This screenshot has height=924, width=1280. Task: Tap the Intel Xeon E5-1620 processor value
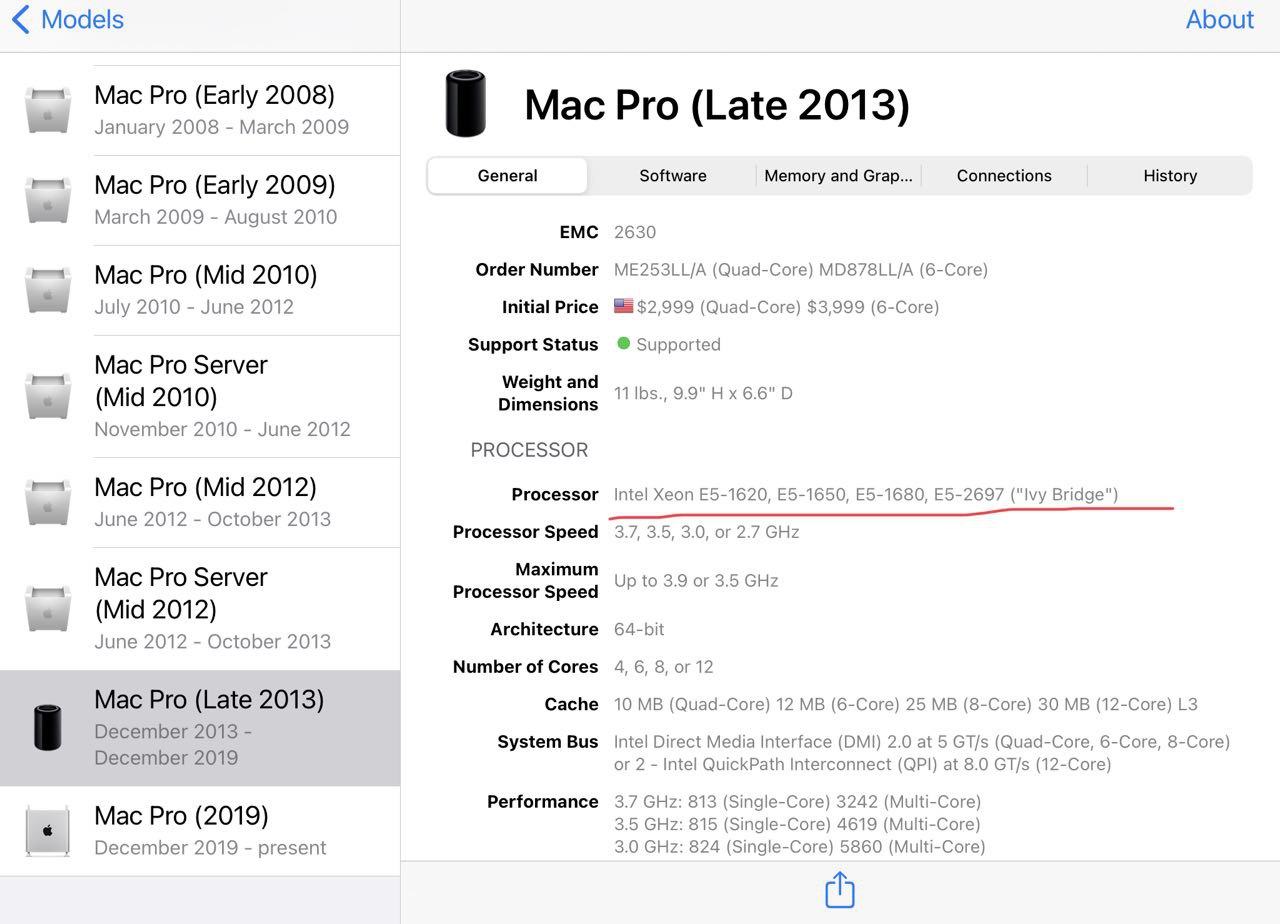(x=866, y=494)
